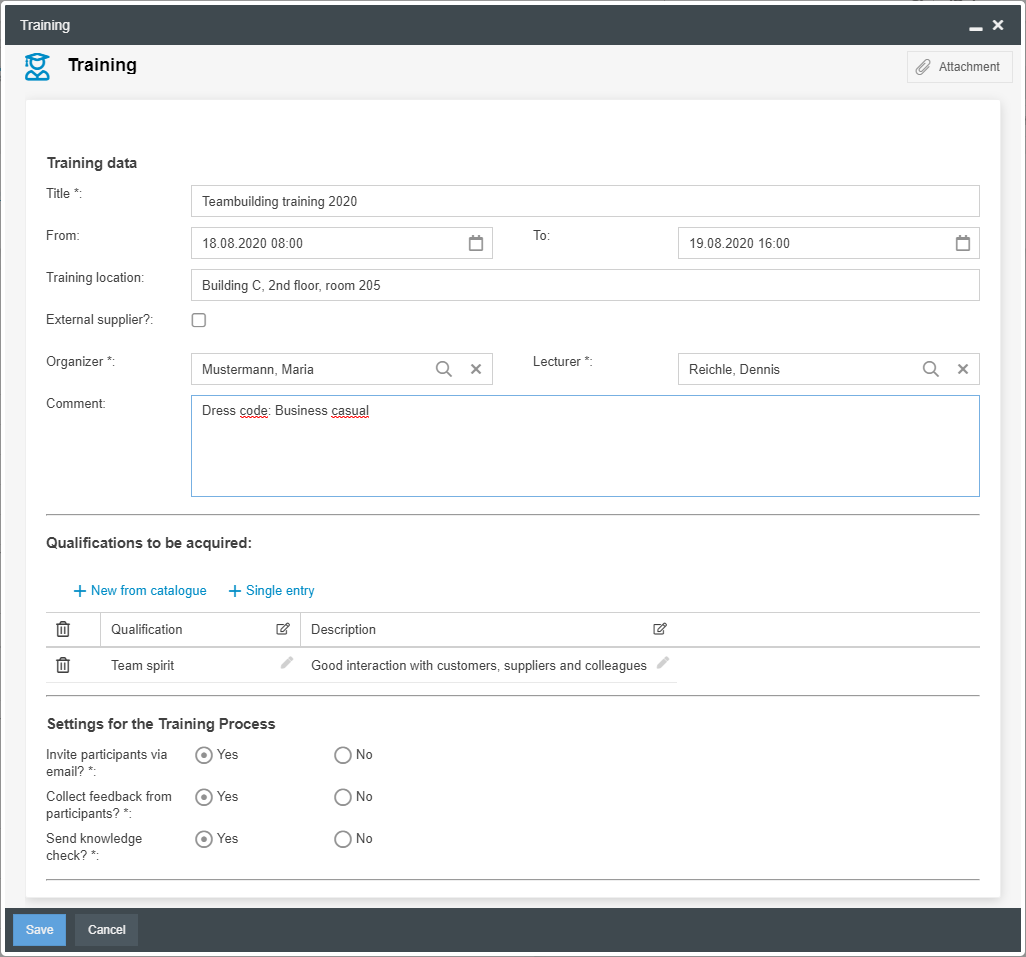
Task: Open the From date calendar picker
Action: (x=476, y=243)
